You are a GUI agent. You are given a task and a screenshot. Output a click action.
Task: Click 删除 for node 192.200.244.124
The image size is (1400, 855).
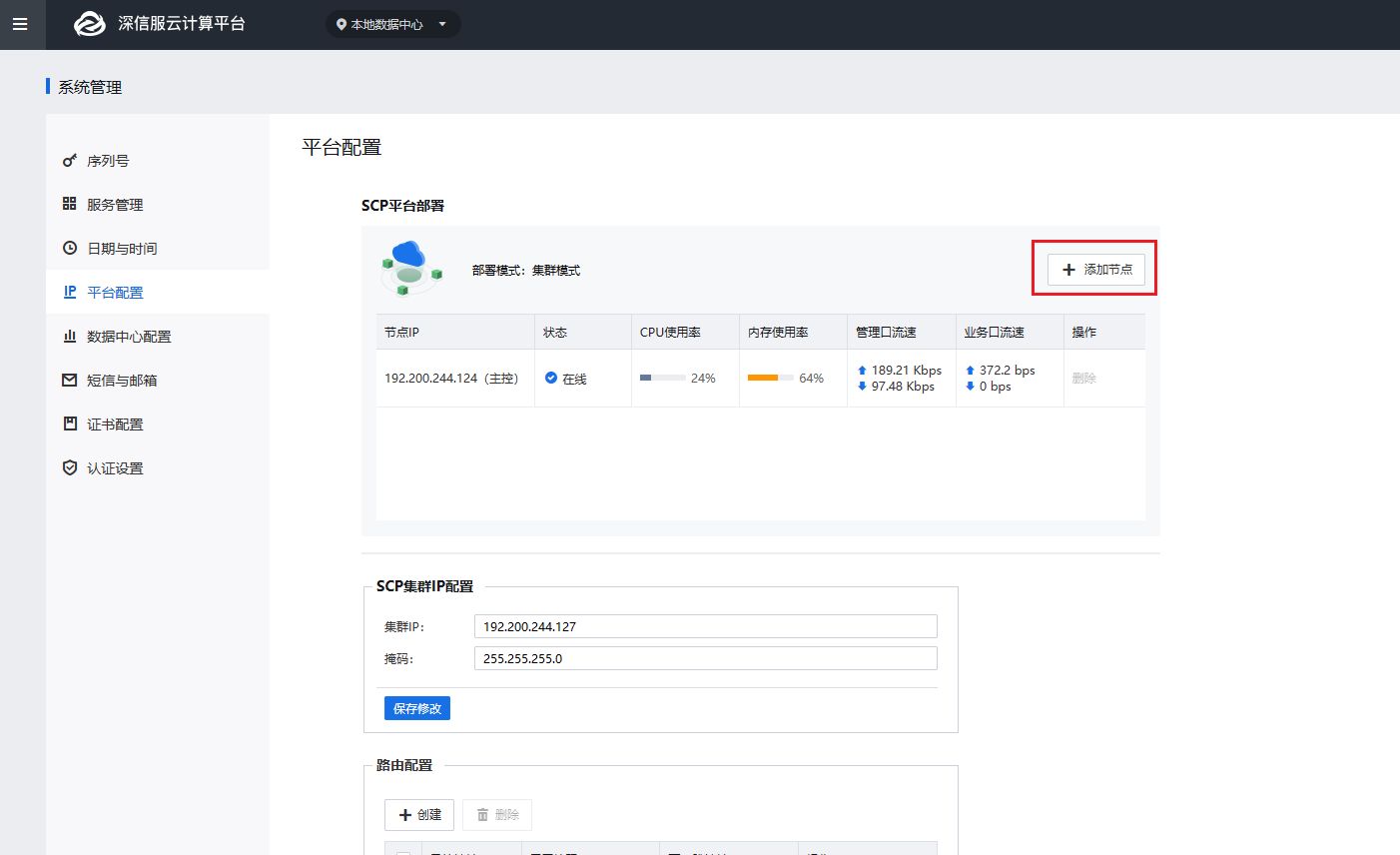pos(1084,378)
